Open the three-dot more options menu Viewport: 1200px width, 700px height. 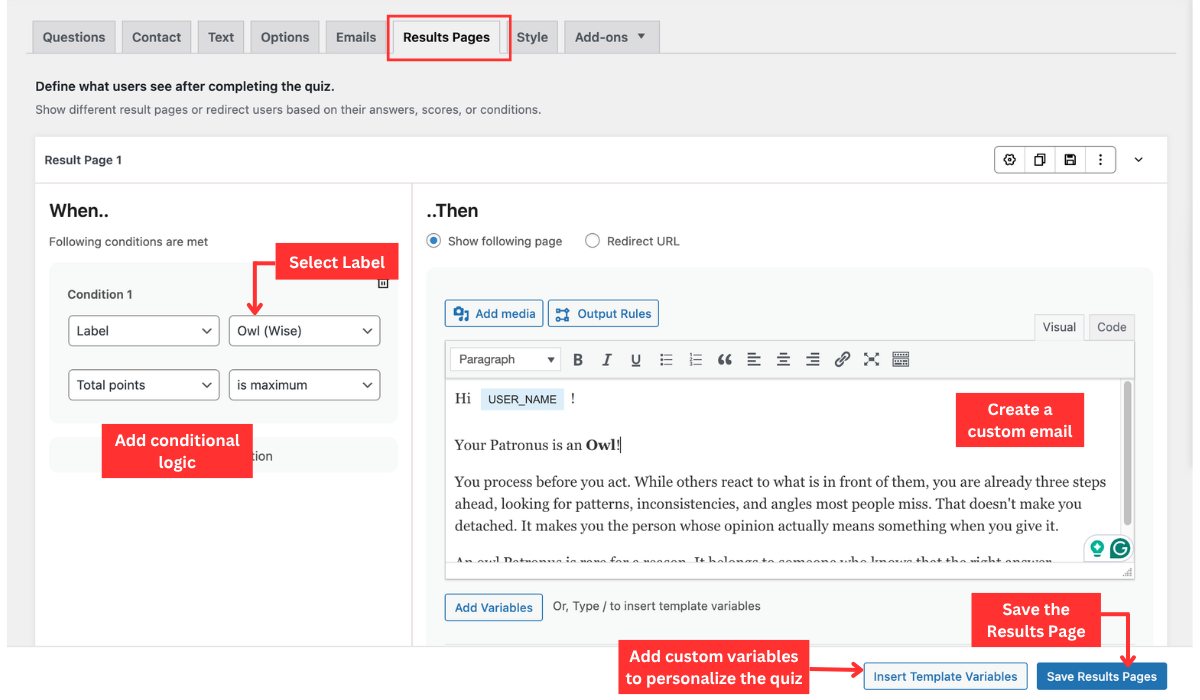pyautogui.click(x=1100, y=160)
